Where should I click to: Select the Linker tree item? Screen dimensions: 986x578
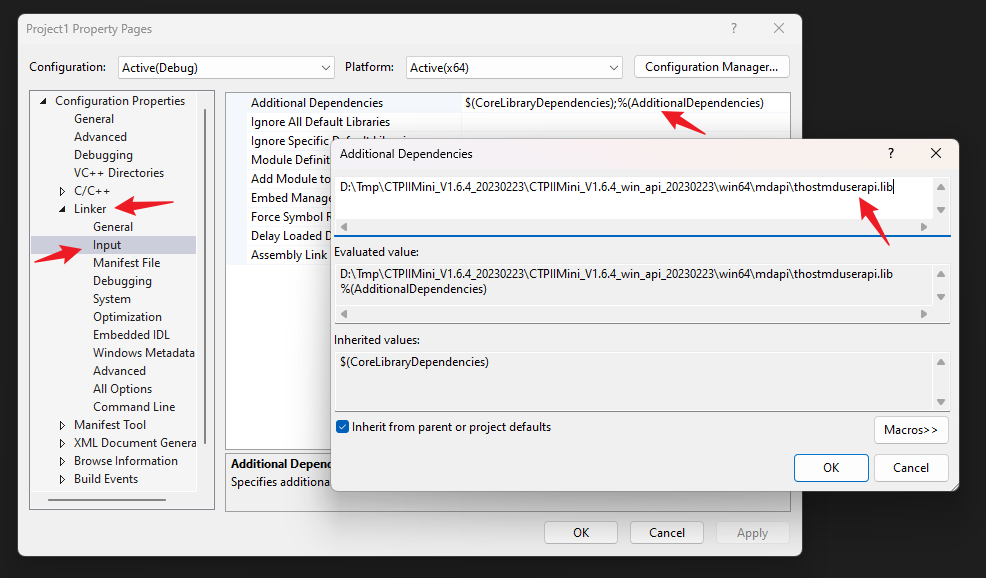(90, 209)
